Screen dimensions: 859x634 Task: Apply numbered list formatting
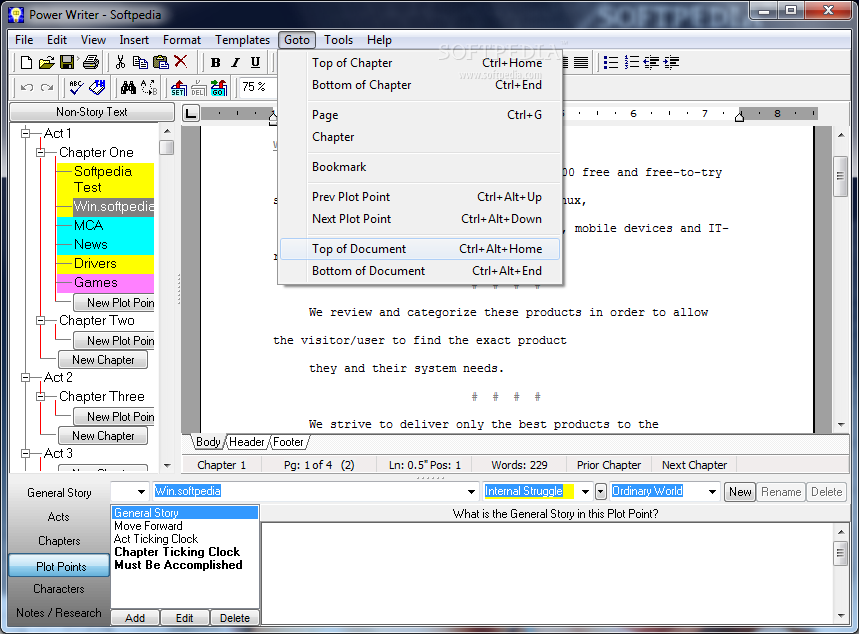(x=632, y=62)
